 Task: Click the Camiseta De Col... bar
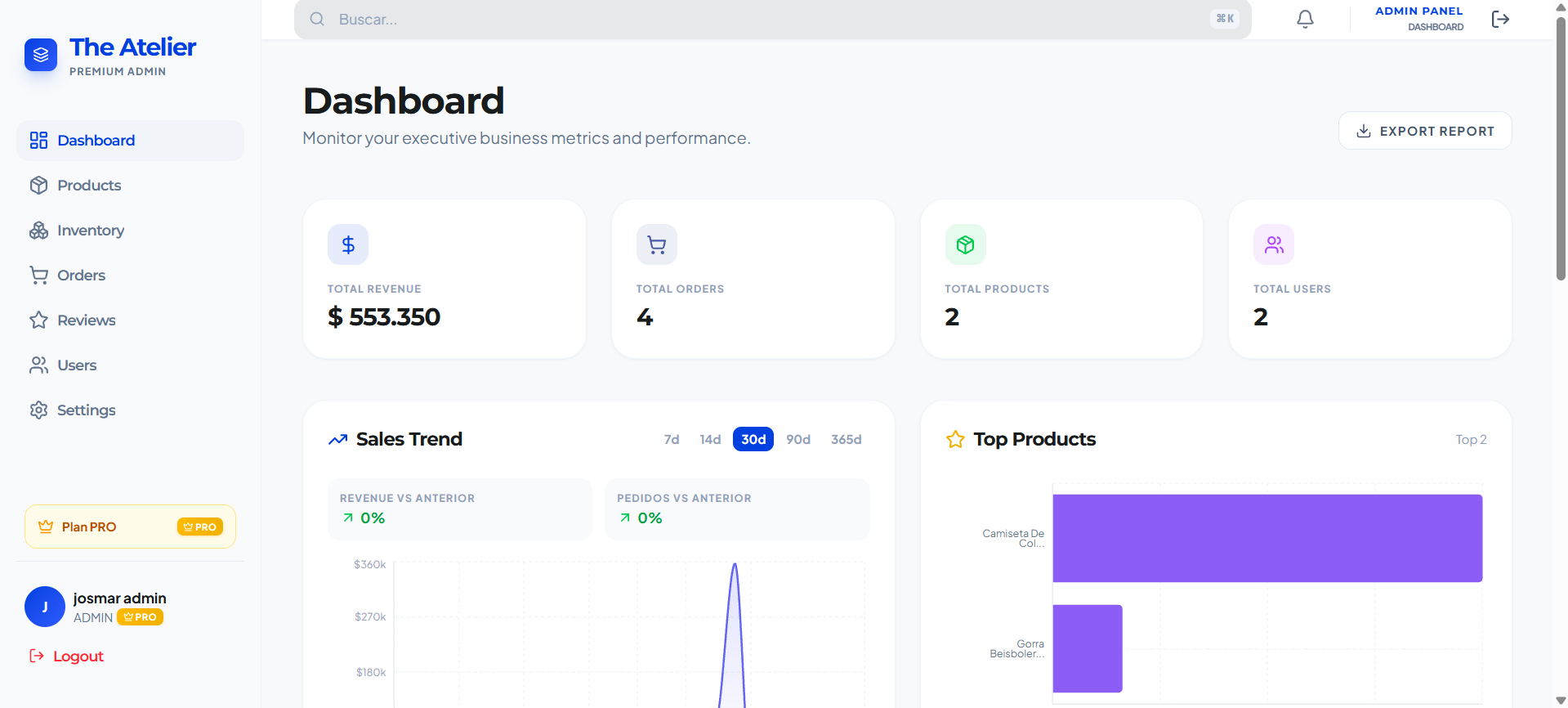1267,538
